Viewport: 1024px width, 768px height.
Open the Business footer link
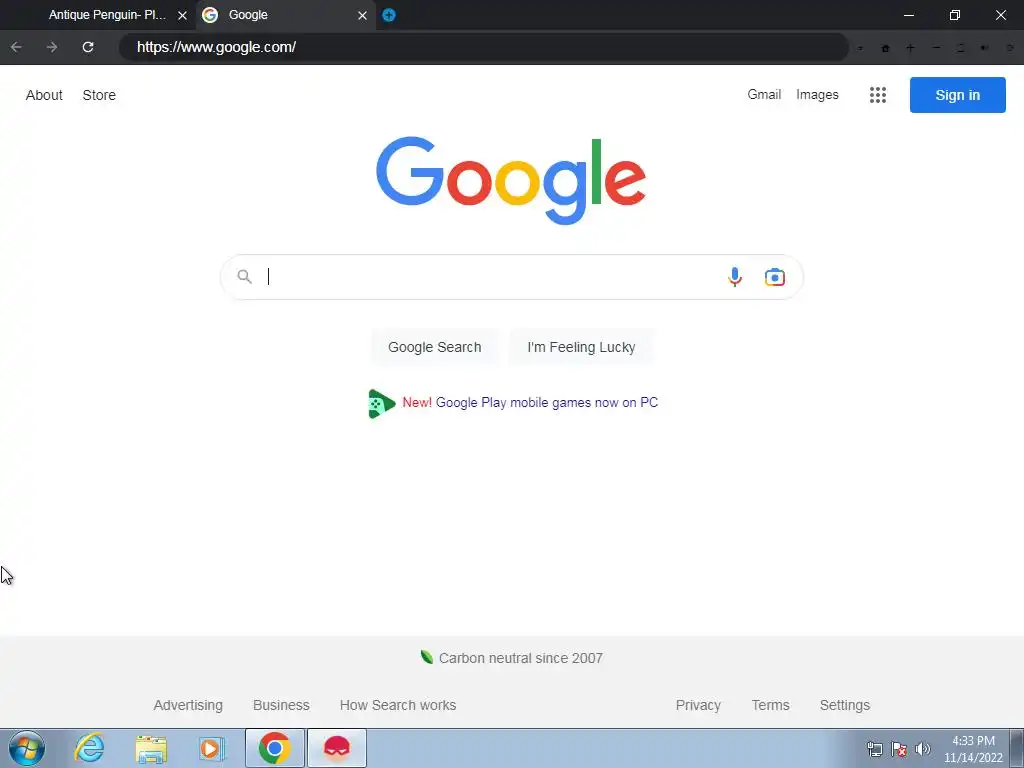pos(281,705)
